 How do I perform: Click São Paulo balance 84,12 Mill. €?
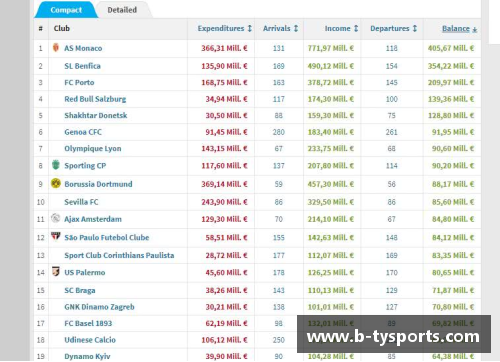(x=453, y=237)
